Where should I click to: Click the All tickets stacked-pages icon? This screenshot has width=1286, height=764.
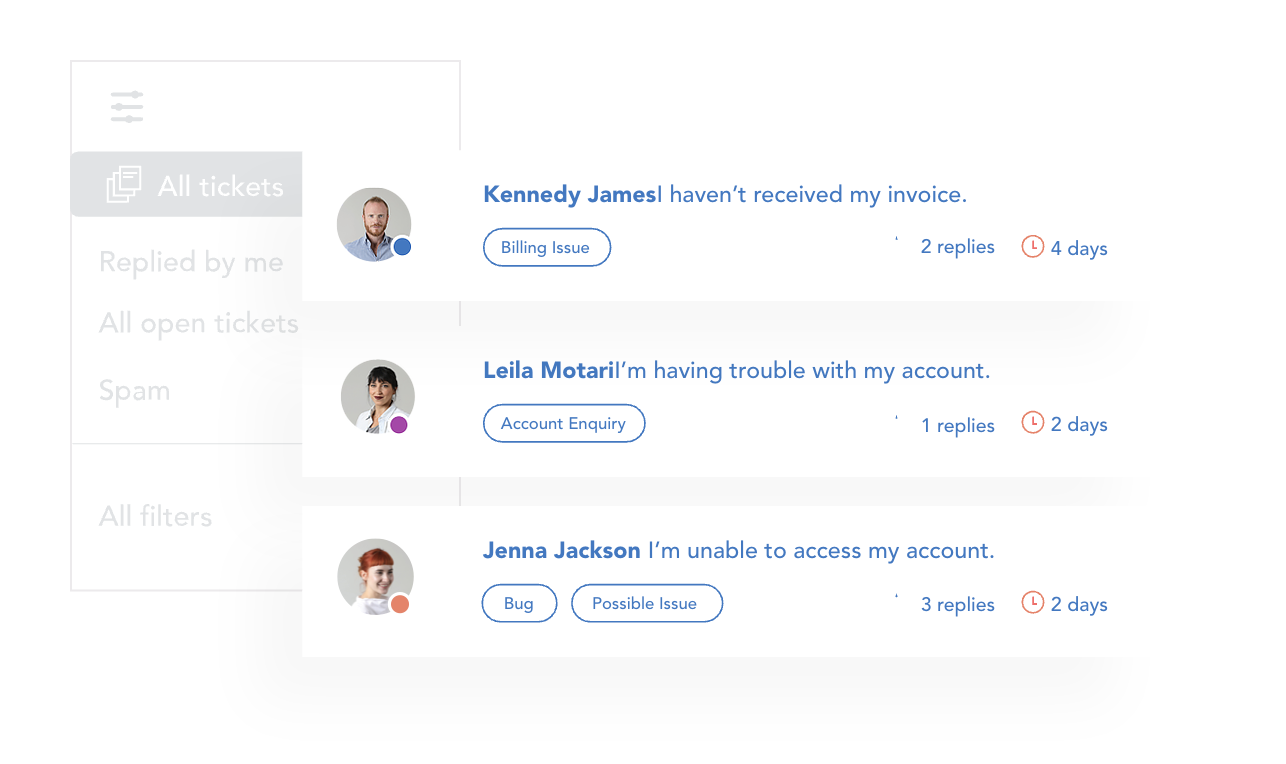(124, 185)
